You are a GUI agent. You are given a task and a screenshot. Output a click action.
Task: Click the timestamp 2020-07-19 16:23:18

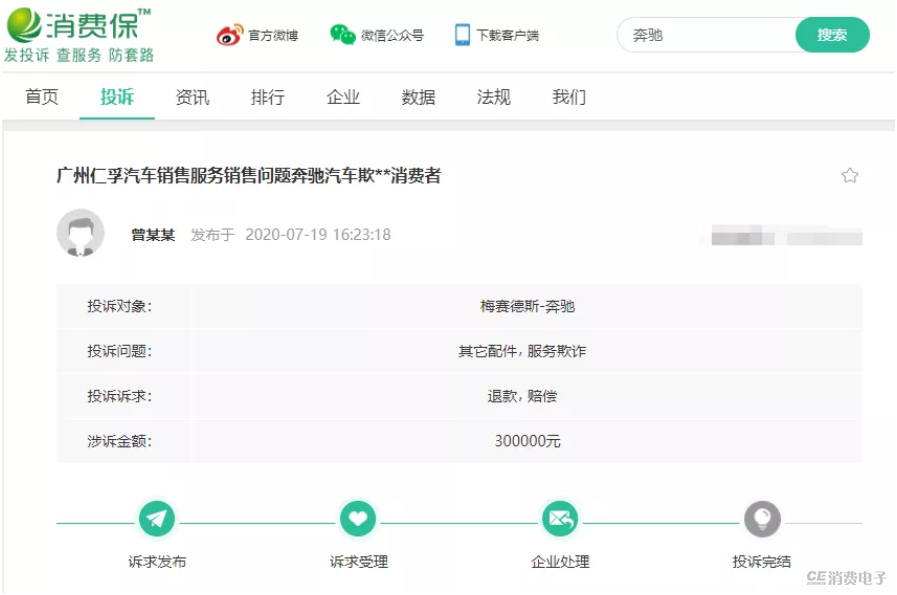click(318, 235)
